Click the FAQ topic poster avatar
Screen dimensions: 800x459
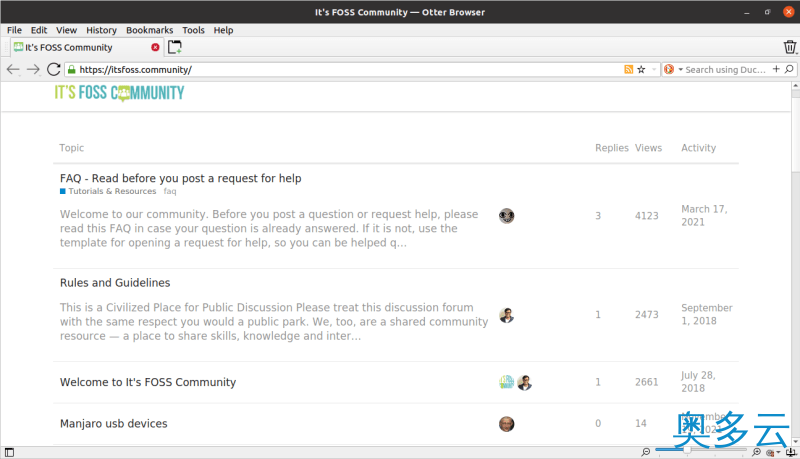[x=507, y=216]
